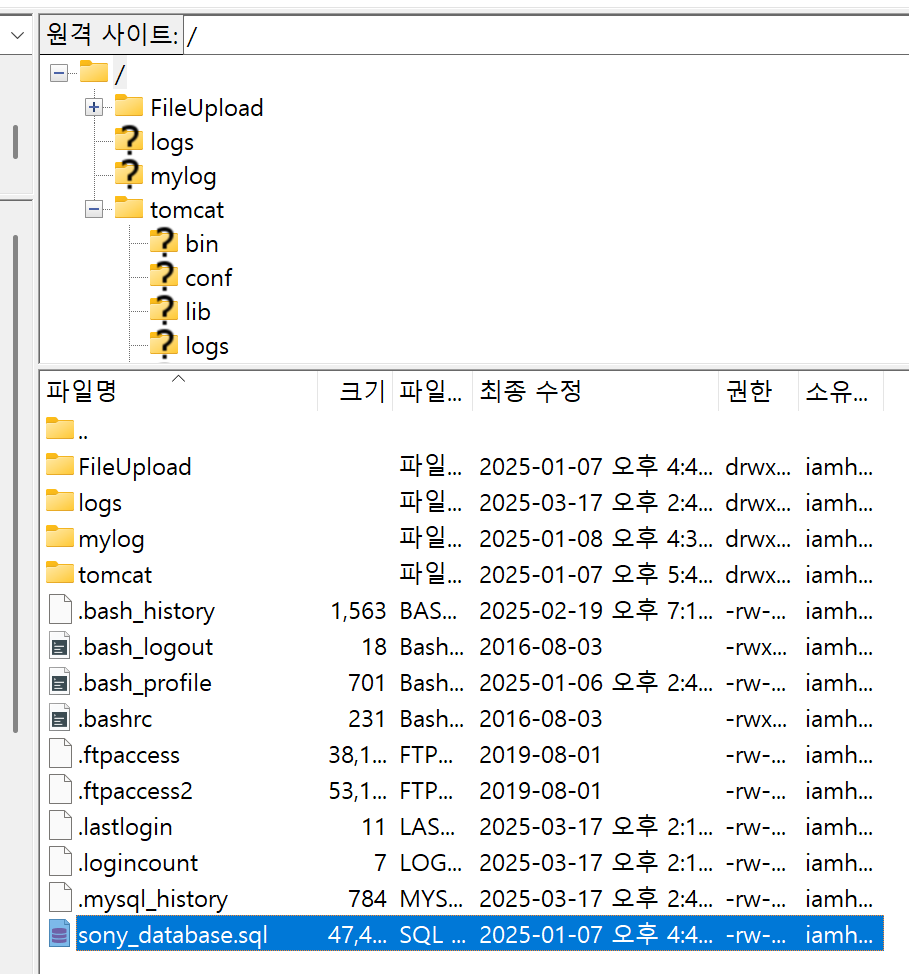Click mylog folder icon in file list
The image size is (909, 974).
tap(60, 537)
